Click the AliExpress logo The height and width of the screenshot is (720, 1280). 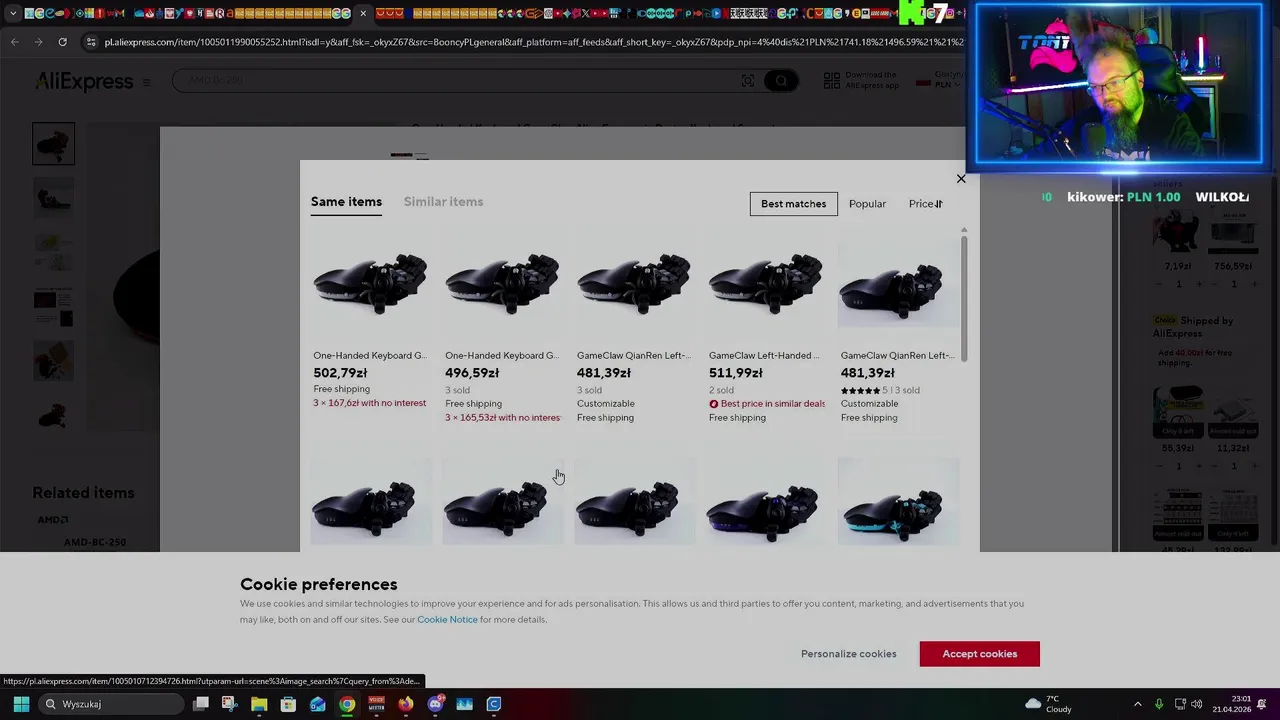click(x=84, y=81)
